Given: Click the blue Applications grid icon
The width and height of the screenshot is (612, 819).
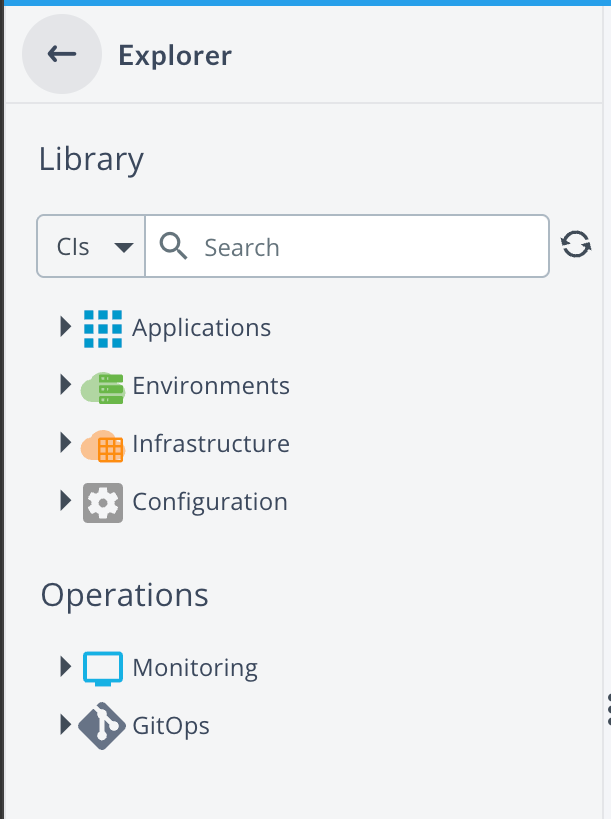Looking at the screenshot, I should pos(103,329).
